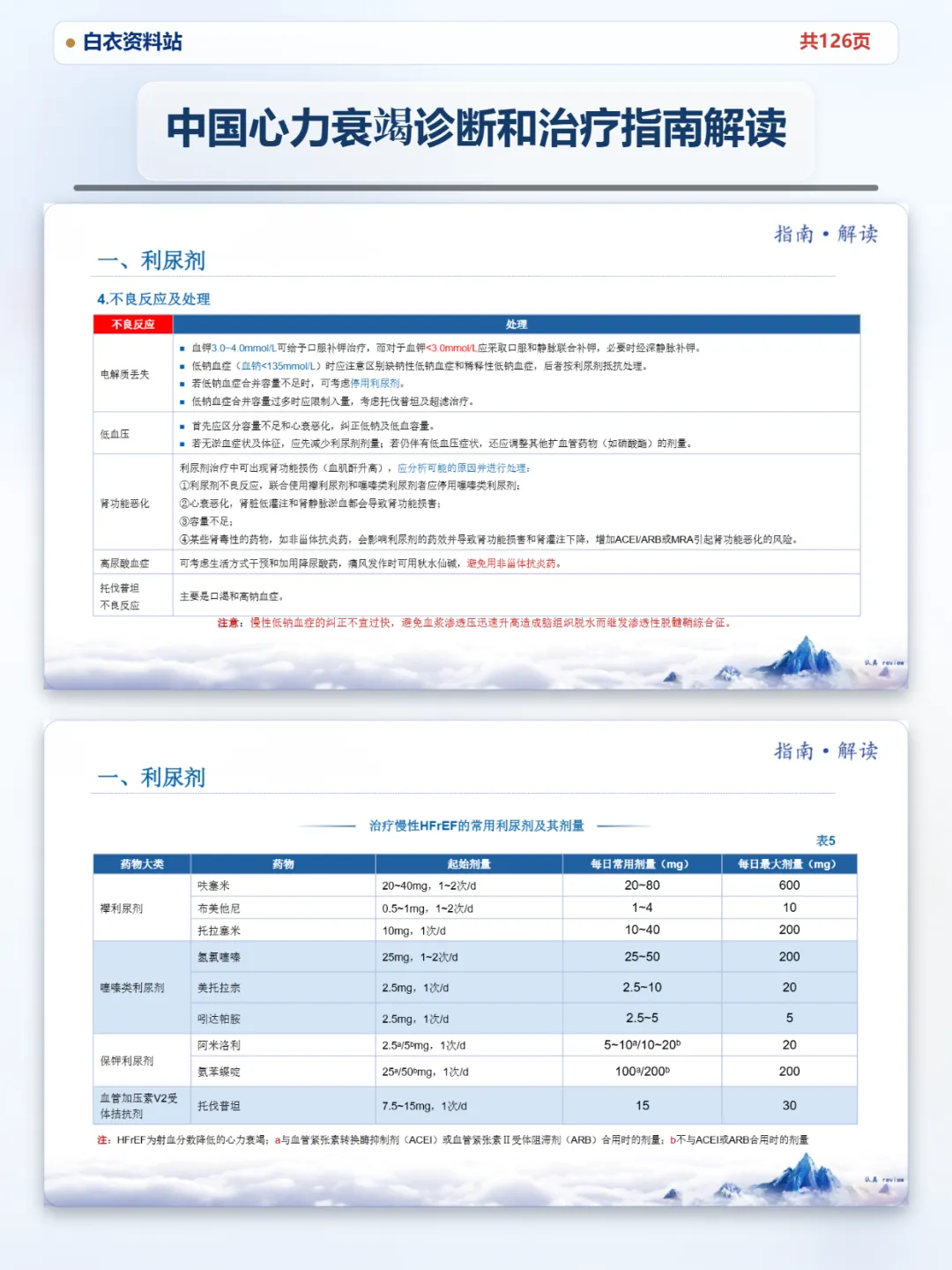This screenshot has width=952, height=1270.
Task: Click the drug name 阿米洛利
Action: [x=219, y=1045]
